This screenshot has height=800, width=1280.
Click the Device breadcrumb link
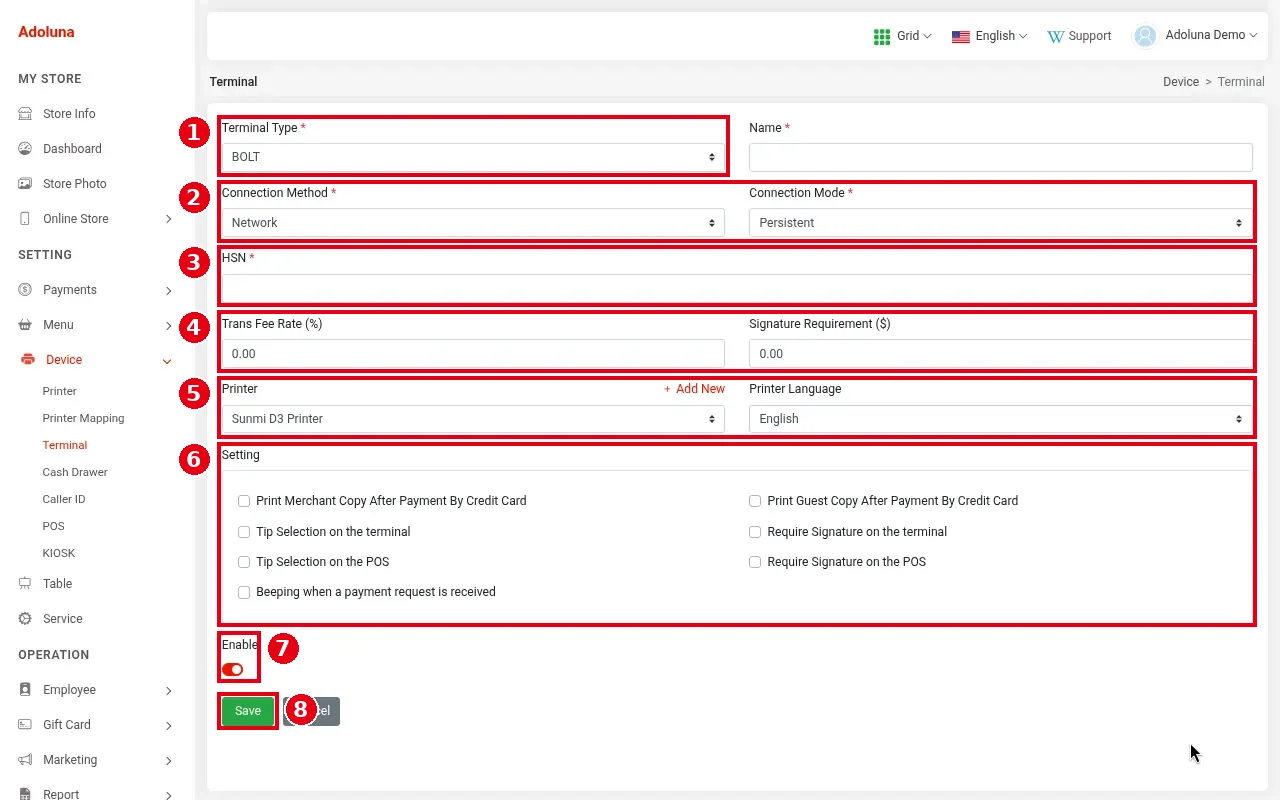1181,82
